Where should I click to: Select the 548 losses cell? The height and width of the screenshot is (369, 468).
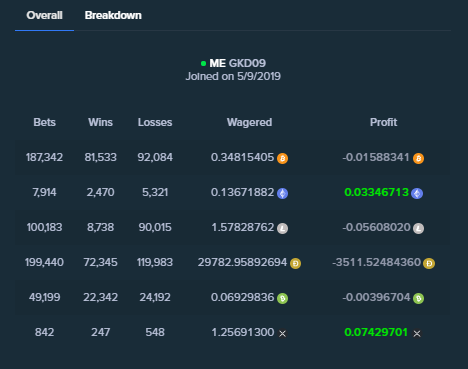[x=155, y=332]
